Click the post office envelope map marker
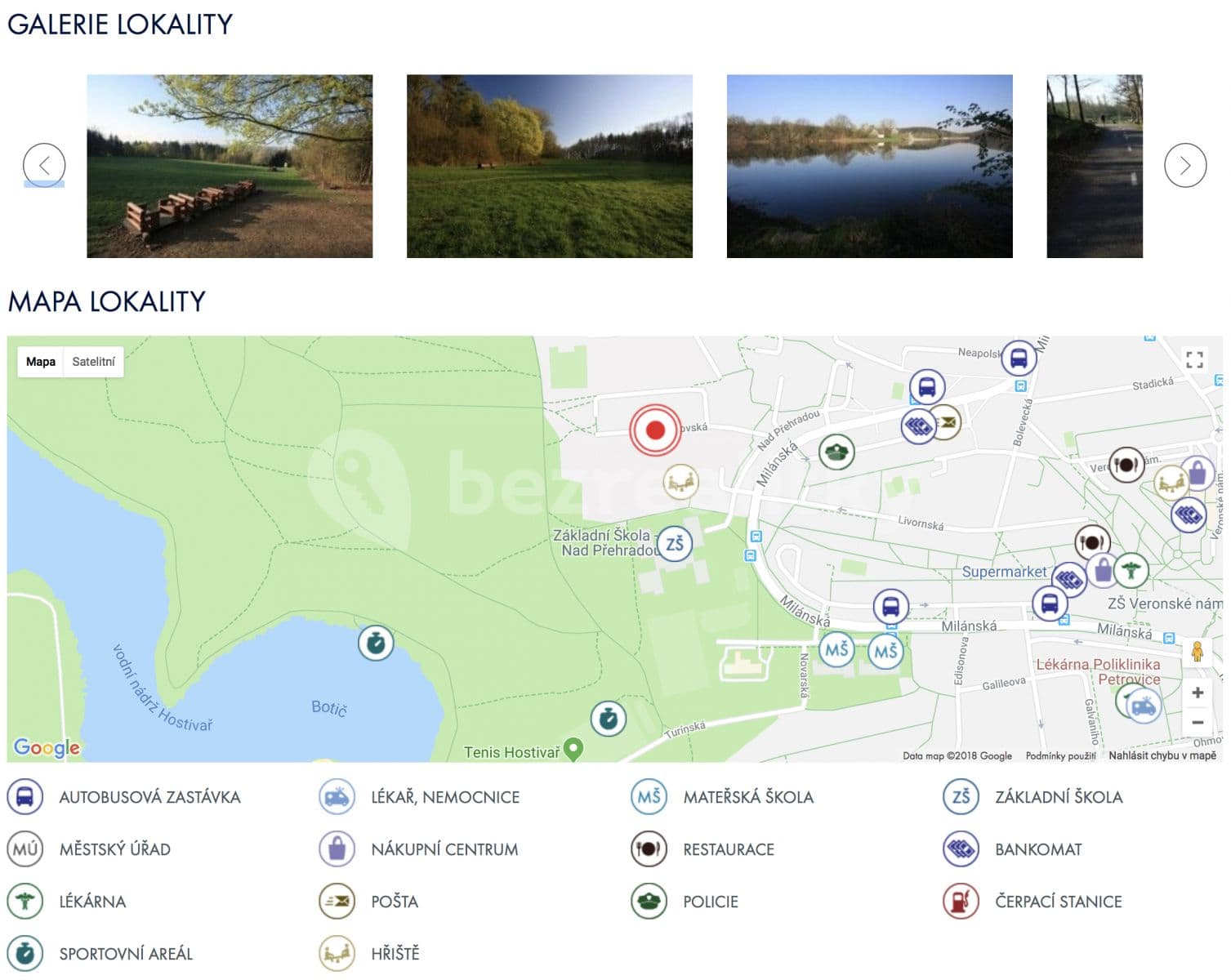This screenshot has width=1231, height=980. pyautogui.click(x=946, y=422)
